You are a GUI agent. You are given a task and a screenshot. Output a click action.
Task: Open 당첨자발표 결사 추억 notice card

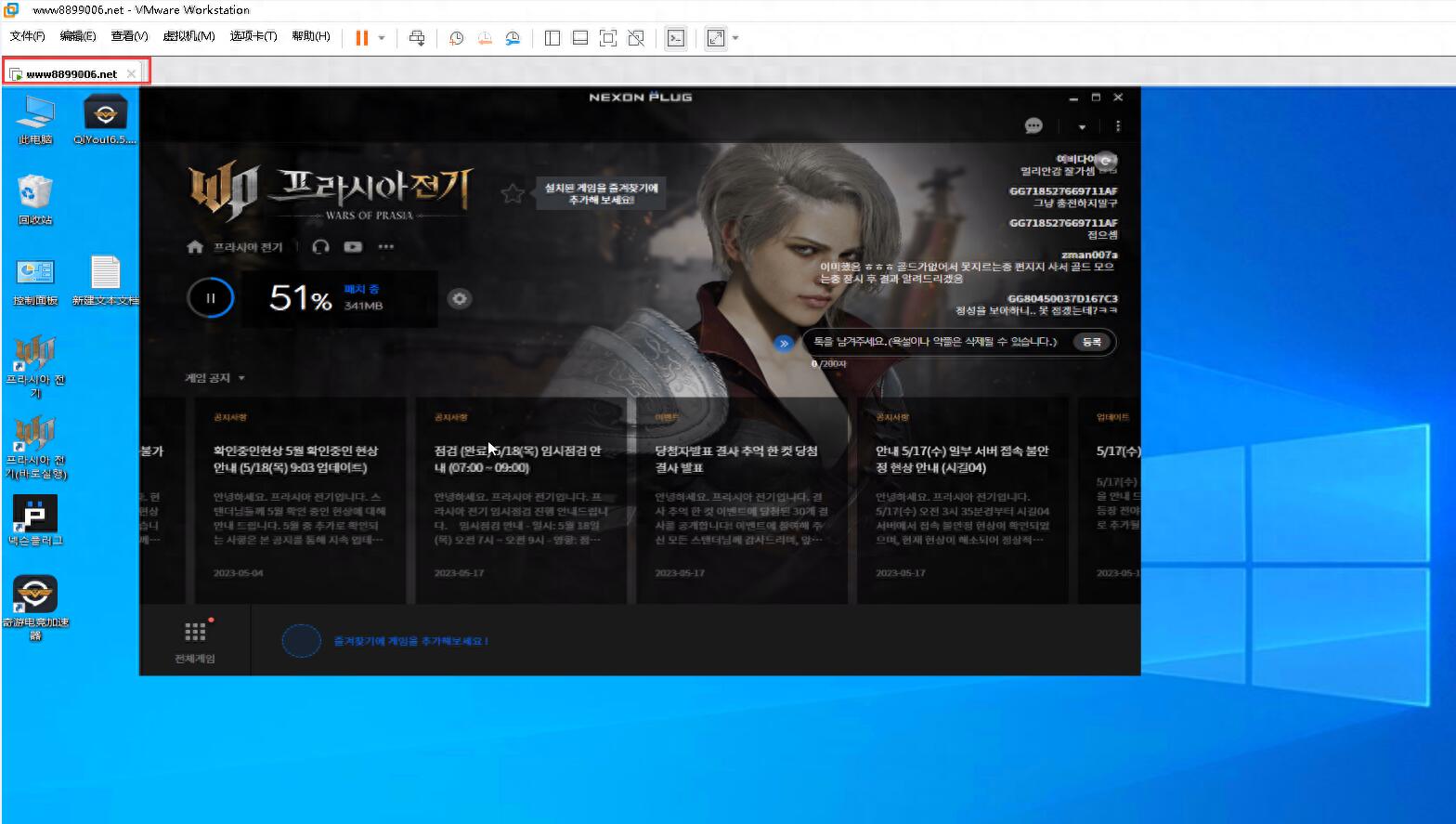coord(741,501)
